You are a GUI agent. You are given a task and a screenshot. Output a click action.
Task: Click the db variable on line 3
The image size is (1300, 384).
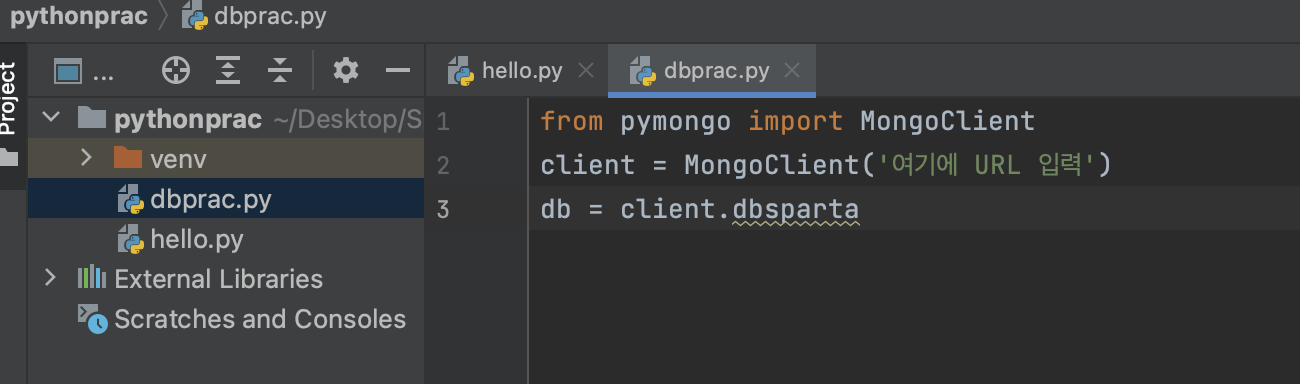point(556,209)
